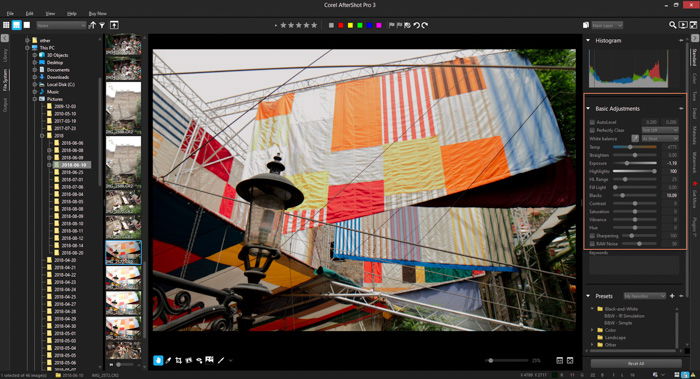The width and height of the screenshot is (700, 379).
Task: Select the Crop tool
Action: [x=179, y=360]
